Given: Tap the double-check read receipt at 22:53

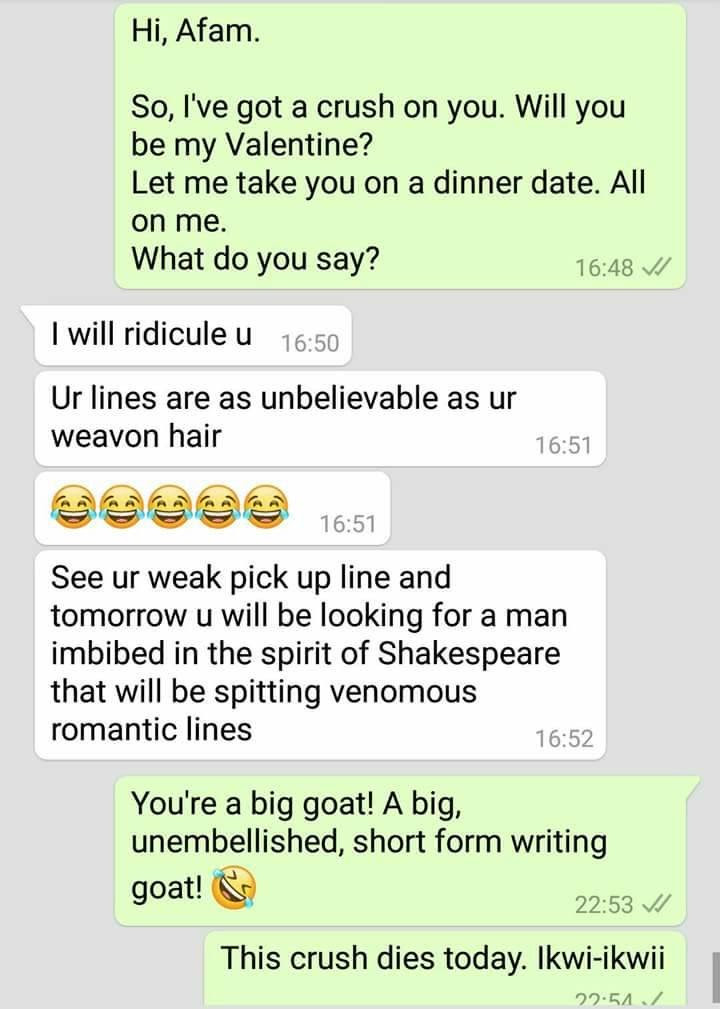Looking at the screenshot, I should coord(658,904).
